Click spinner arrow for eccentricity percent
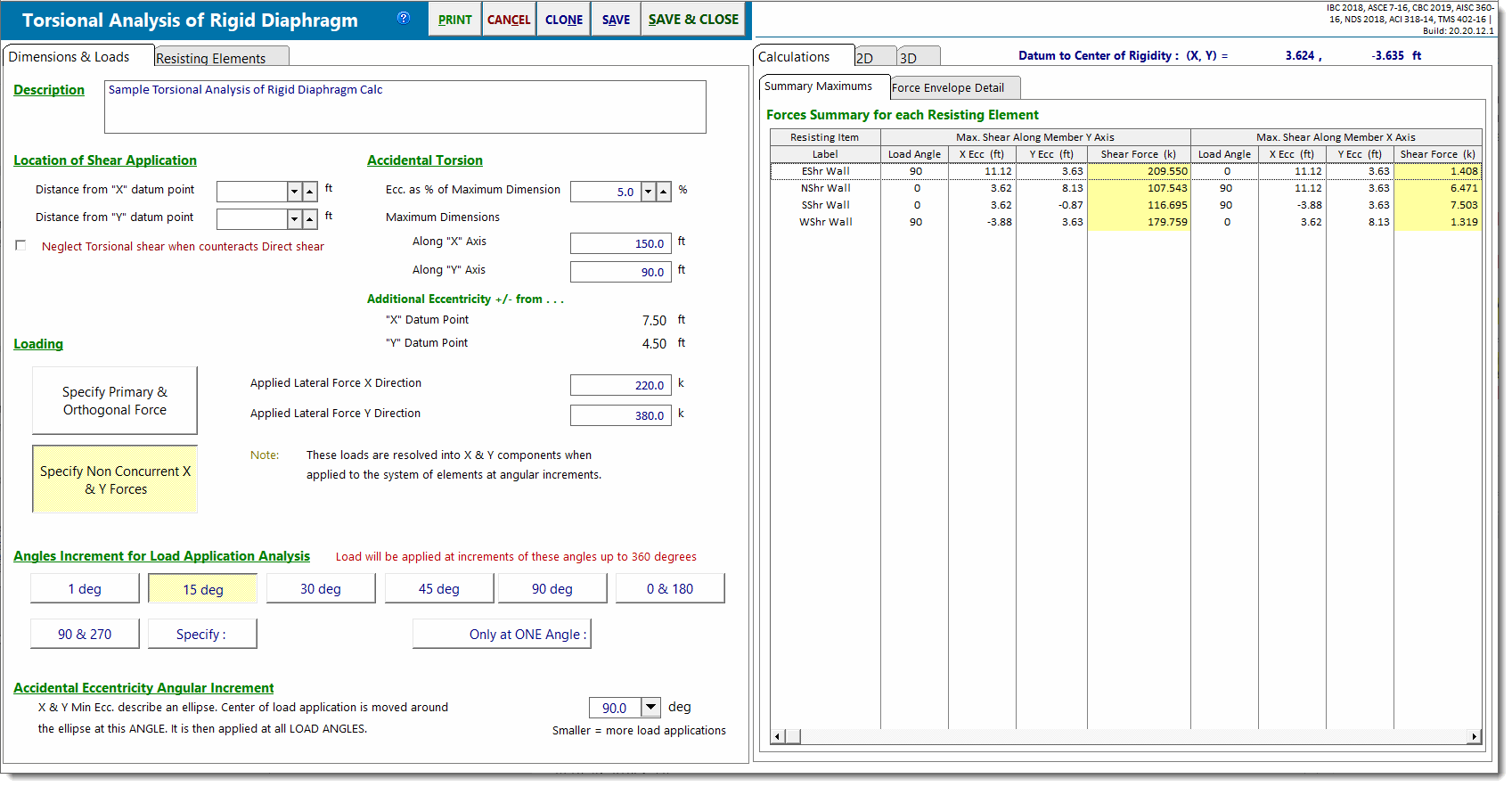The width and height of the screenshot is (1512, 787). tap(664, 192)
